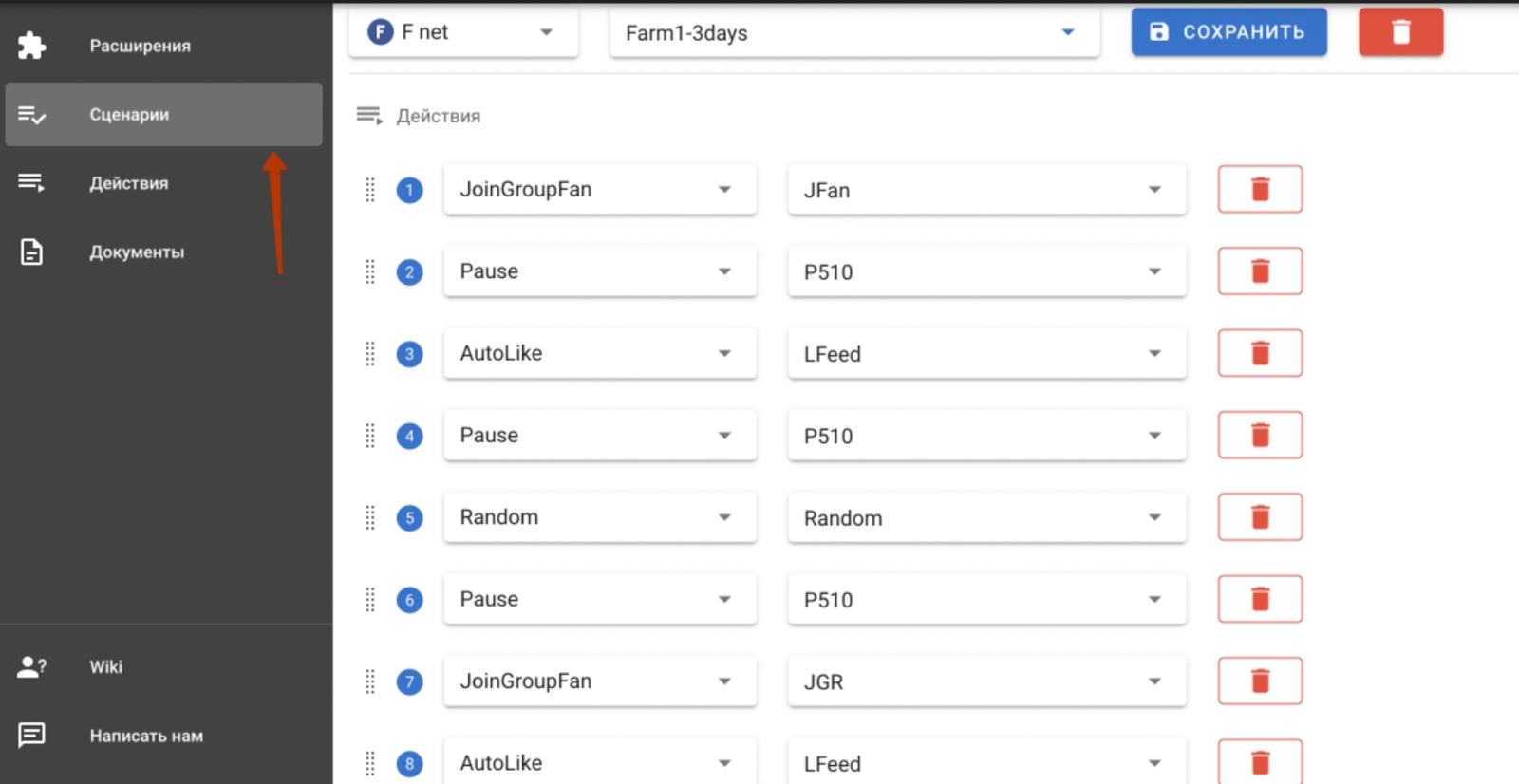
Task: Click the Документы file icon in sidebar
Action: [x=31, y=252]
